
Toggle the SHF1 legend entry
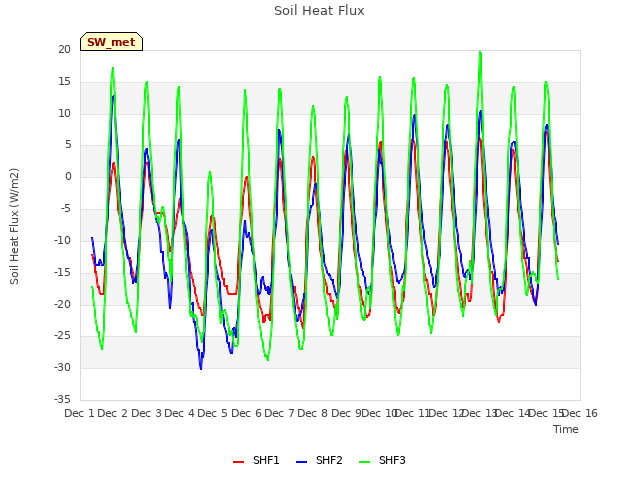256,460
